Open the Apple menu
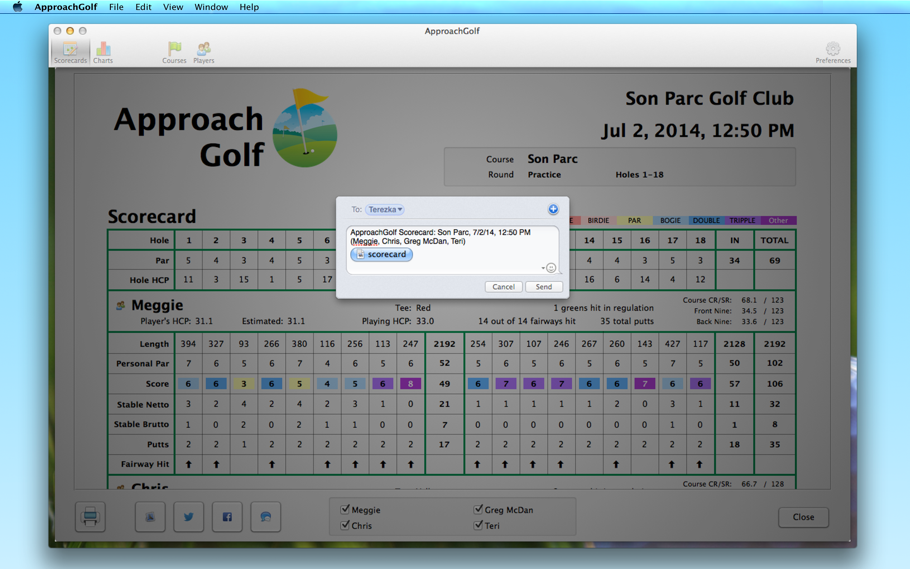Image resolution: width=910 pixels, height=569 pixels. point(17,7)
